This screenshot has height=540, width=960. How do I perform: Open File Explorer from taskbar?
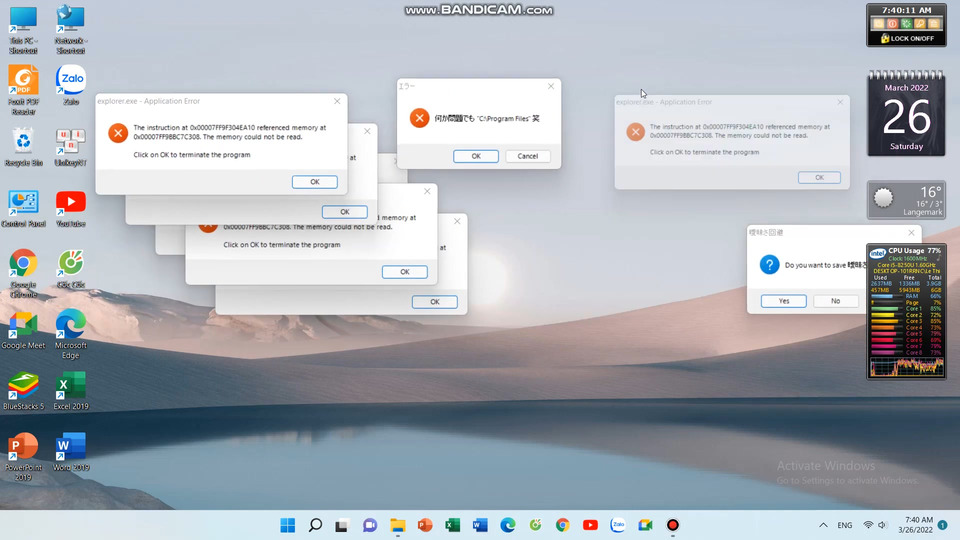(x=398, y=525)
